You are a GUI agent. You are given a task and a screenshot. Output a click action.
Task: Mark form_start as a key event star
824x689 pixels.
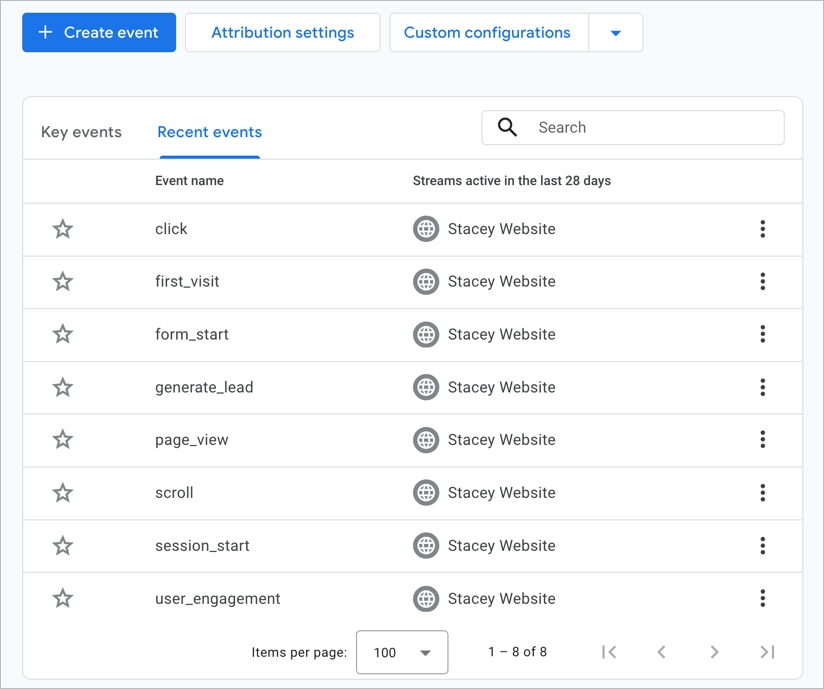[x=63, y=334]
